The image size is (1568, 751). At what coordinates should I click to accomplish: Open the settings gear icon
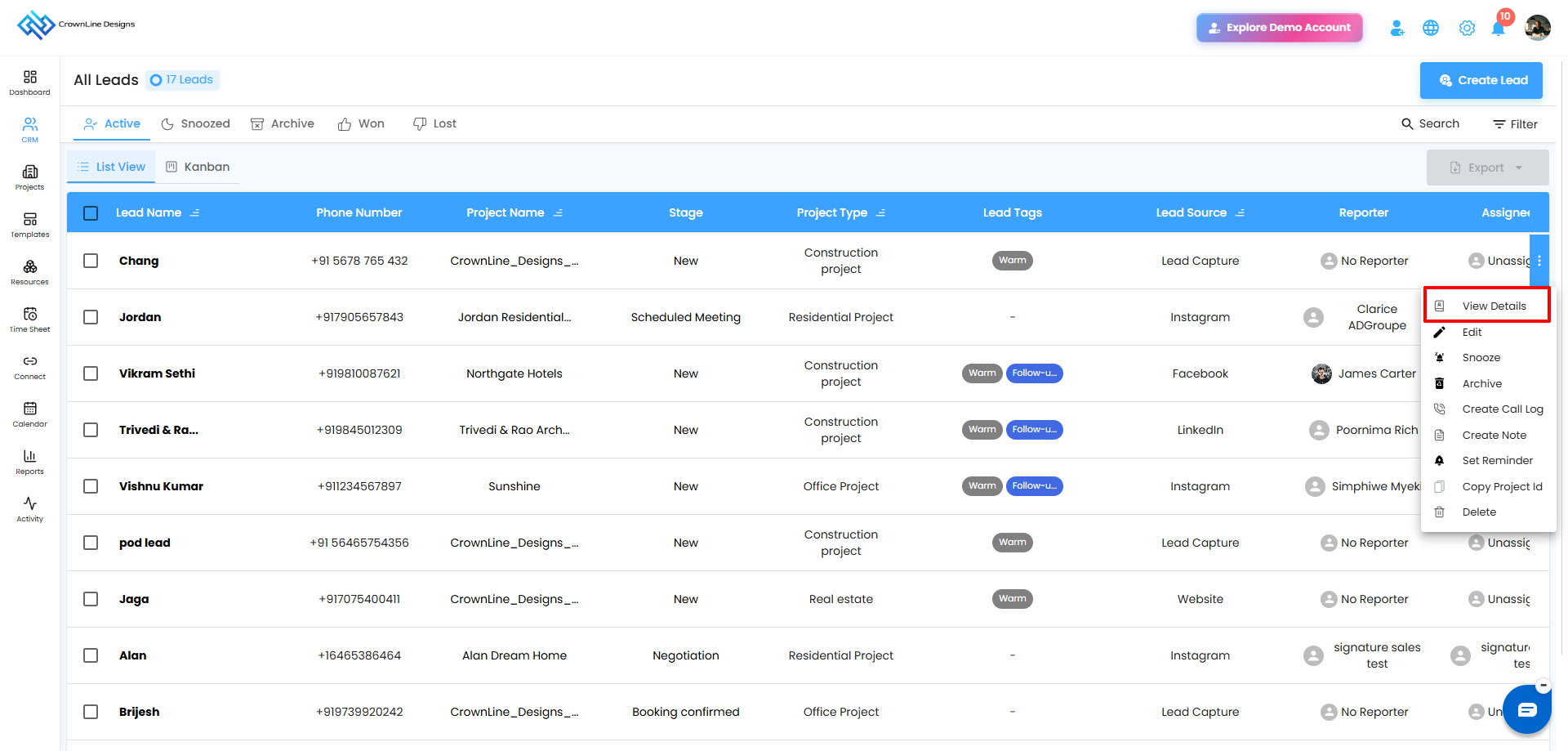[x=1467, y=28]
